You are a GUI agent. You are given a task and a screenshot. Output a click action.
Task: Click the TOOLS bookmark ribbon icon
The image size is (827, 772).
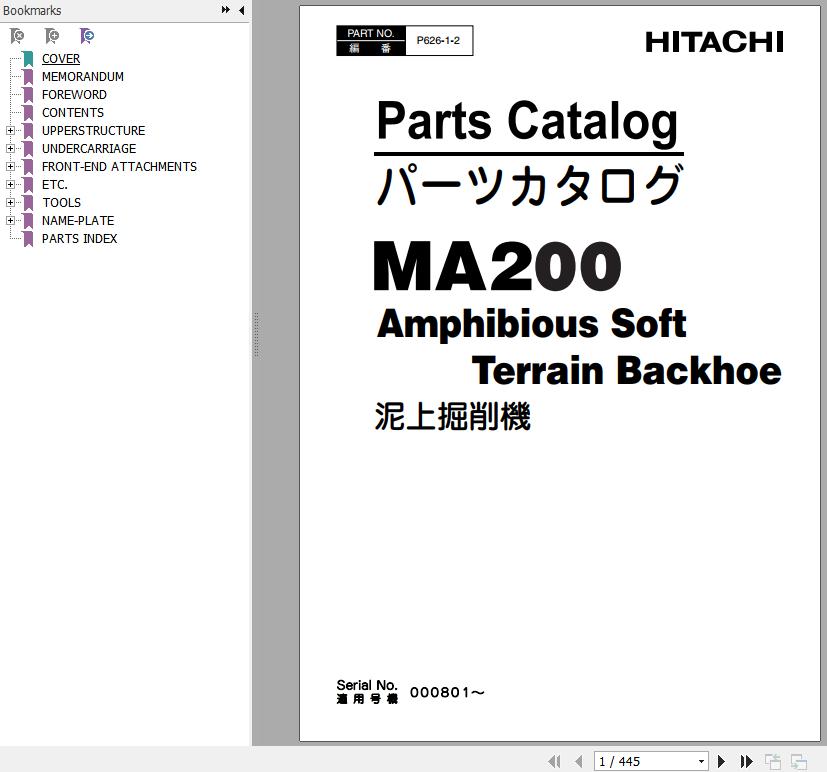[x=28, y=202]
